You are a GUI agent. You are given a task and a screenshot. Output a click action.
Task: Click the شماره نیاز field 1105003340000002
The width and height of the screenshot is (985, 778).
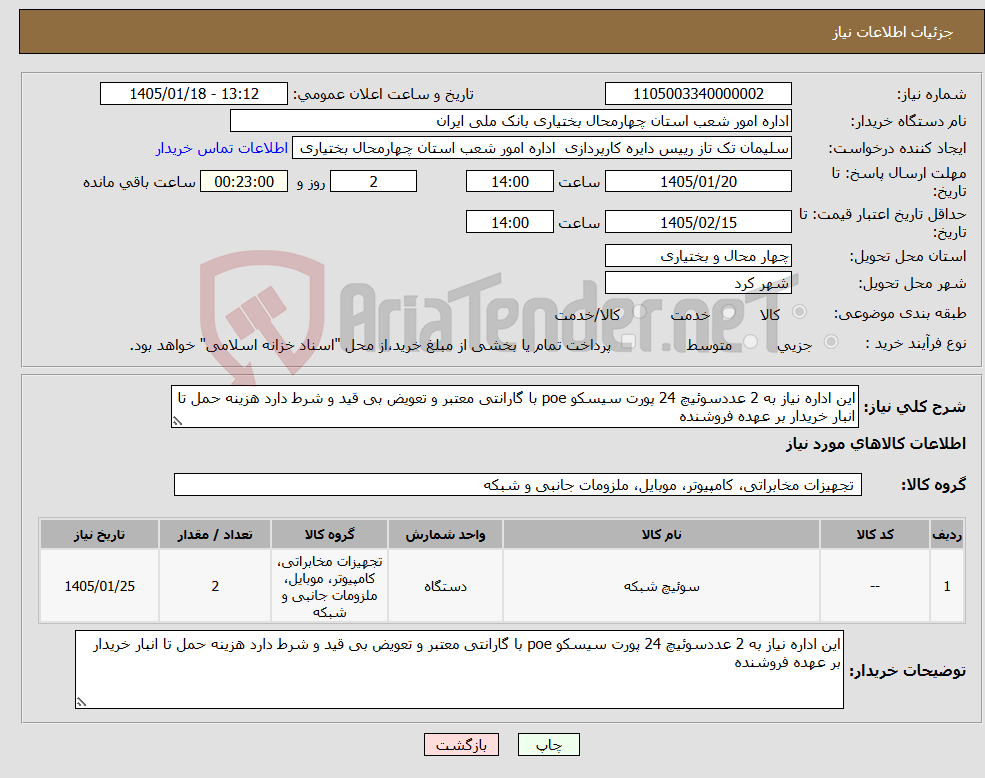tap(698, 94)
